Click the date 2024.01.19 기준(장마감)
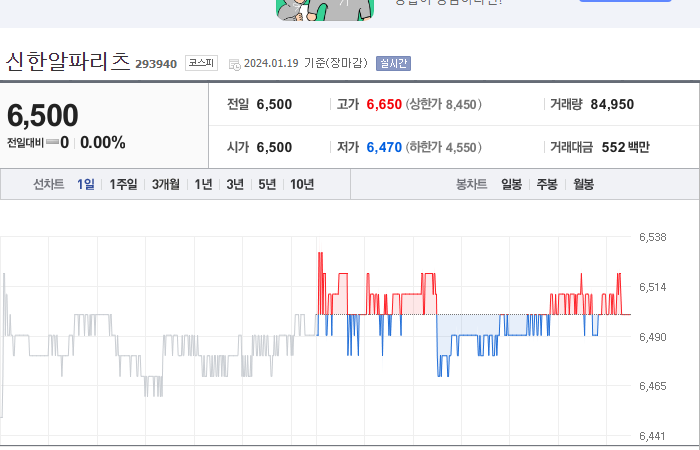This screenshot has height=450, width=700. pyautogui.click(x=306, y=63)
